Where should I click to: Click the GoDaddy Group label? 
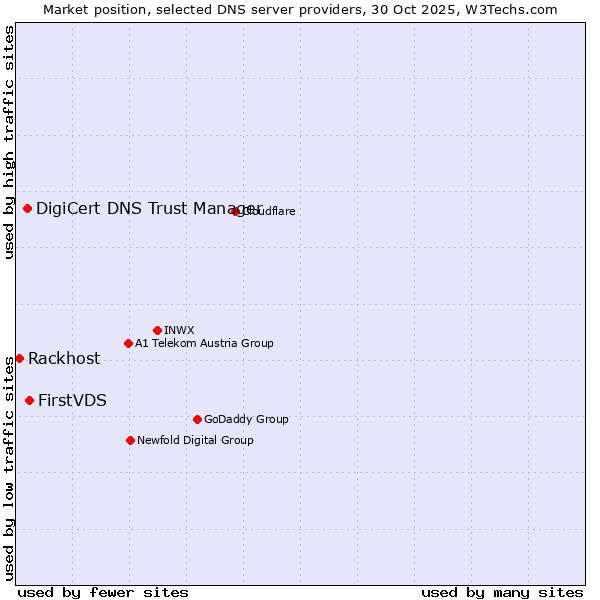coord(246,419)
